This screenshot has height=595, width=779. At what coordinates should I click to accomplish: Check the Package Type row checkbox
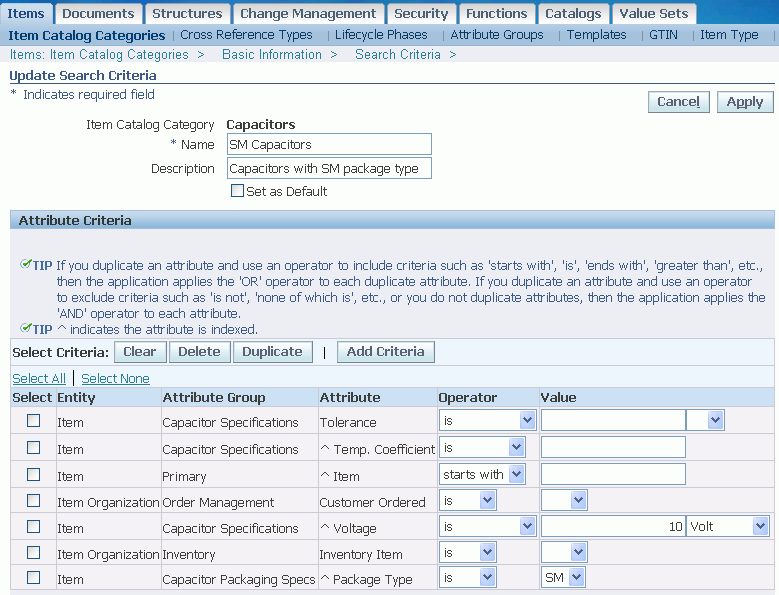33,578
